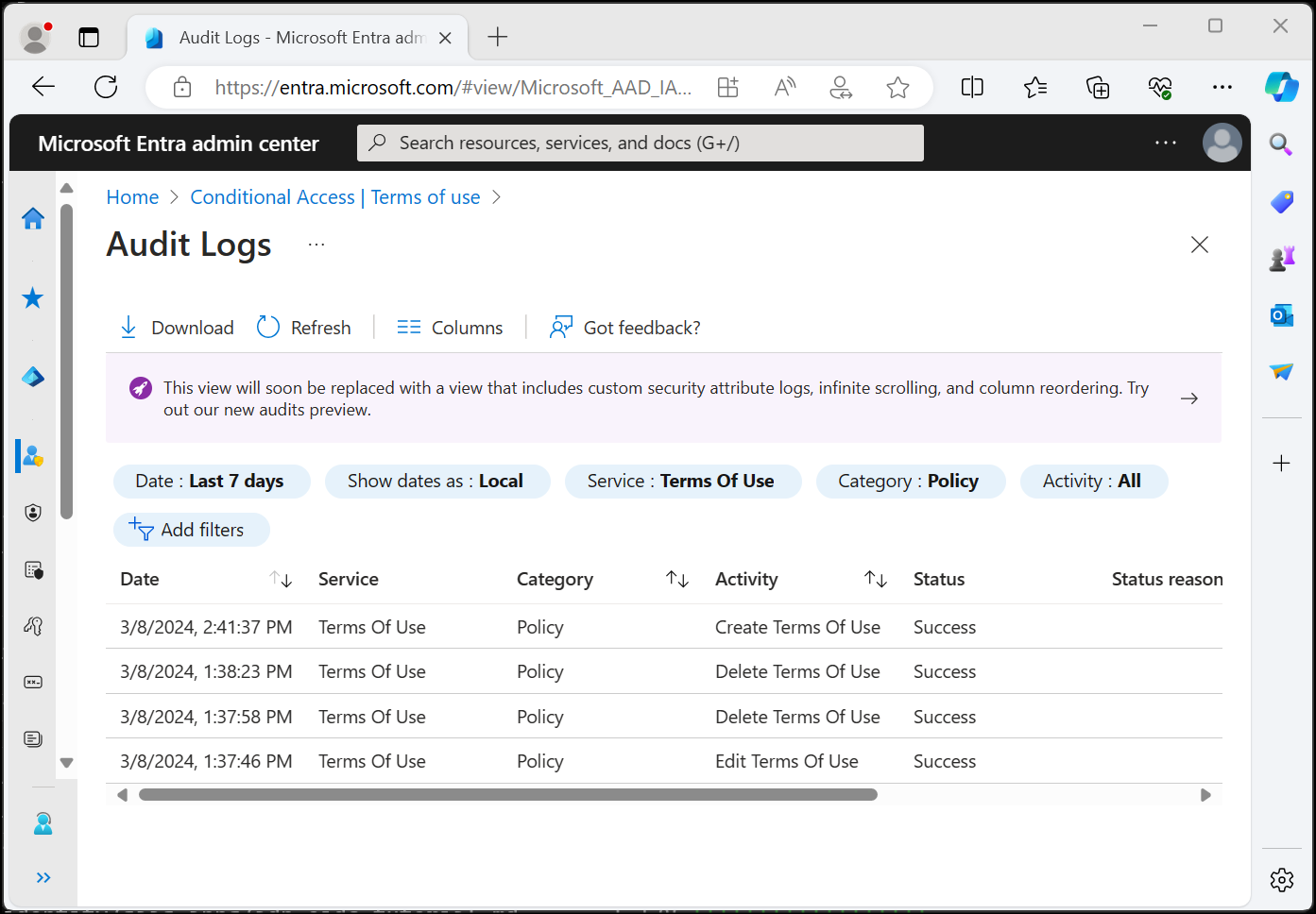Open Favorites via the star icon in sidebar
The height and width of the screenshot is (914, 1316).
click(32, 297)
